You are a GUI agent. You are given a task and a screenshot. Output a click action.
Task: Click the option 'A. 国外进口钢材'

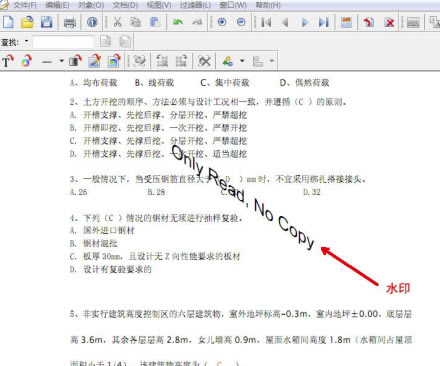click(102, 230)
